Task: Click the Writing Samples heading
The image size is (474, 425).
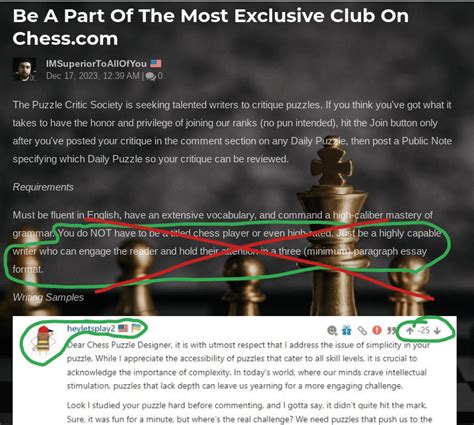Action: pyautogui.click(x=48, y=297)
